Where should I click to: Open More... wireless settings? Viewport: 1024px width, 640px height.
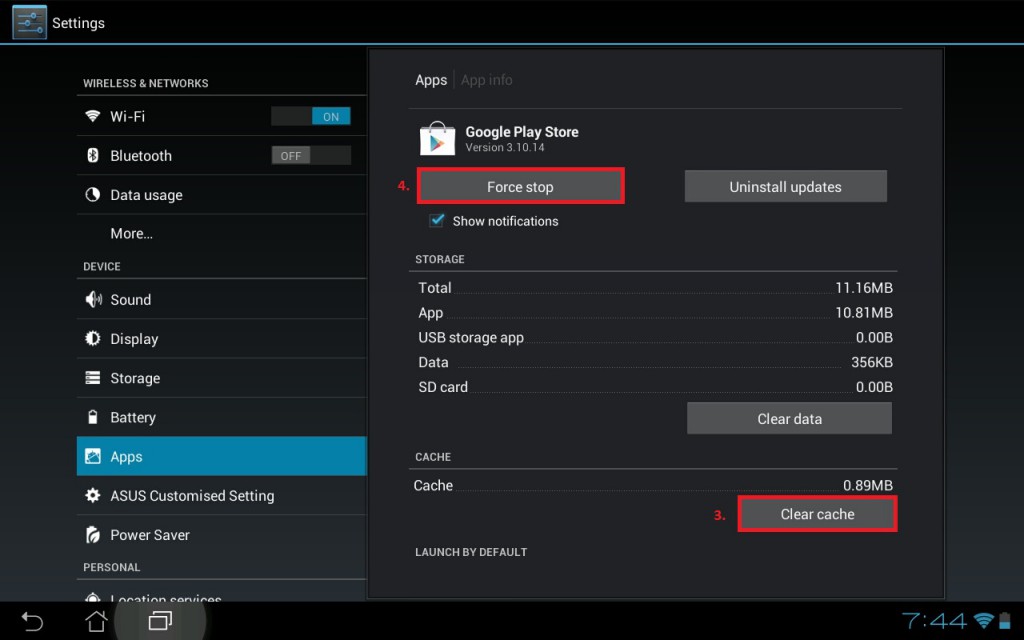221,233
